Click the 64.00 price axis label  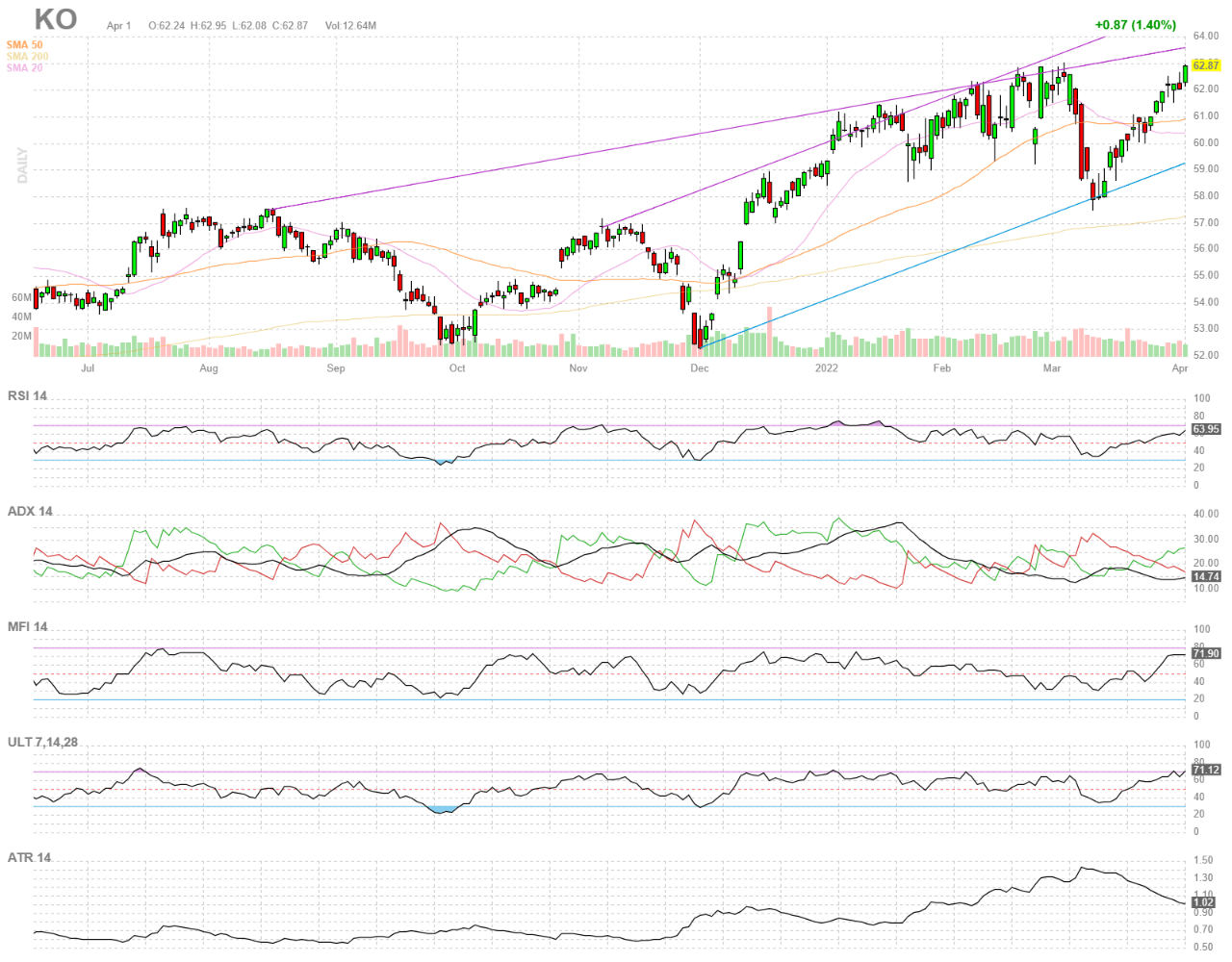click(1206, 37)
